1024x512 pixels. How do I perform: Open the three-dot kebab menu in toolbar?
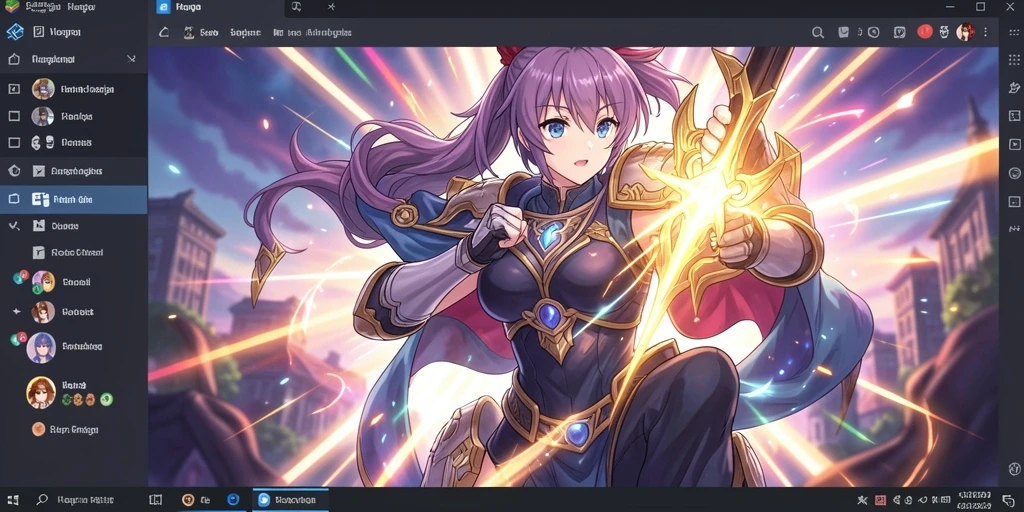985,32
